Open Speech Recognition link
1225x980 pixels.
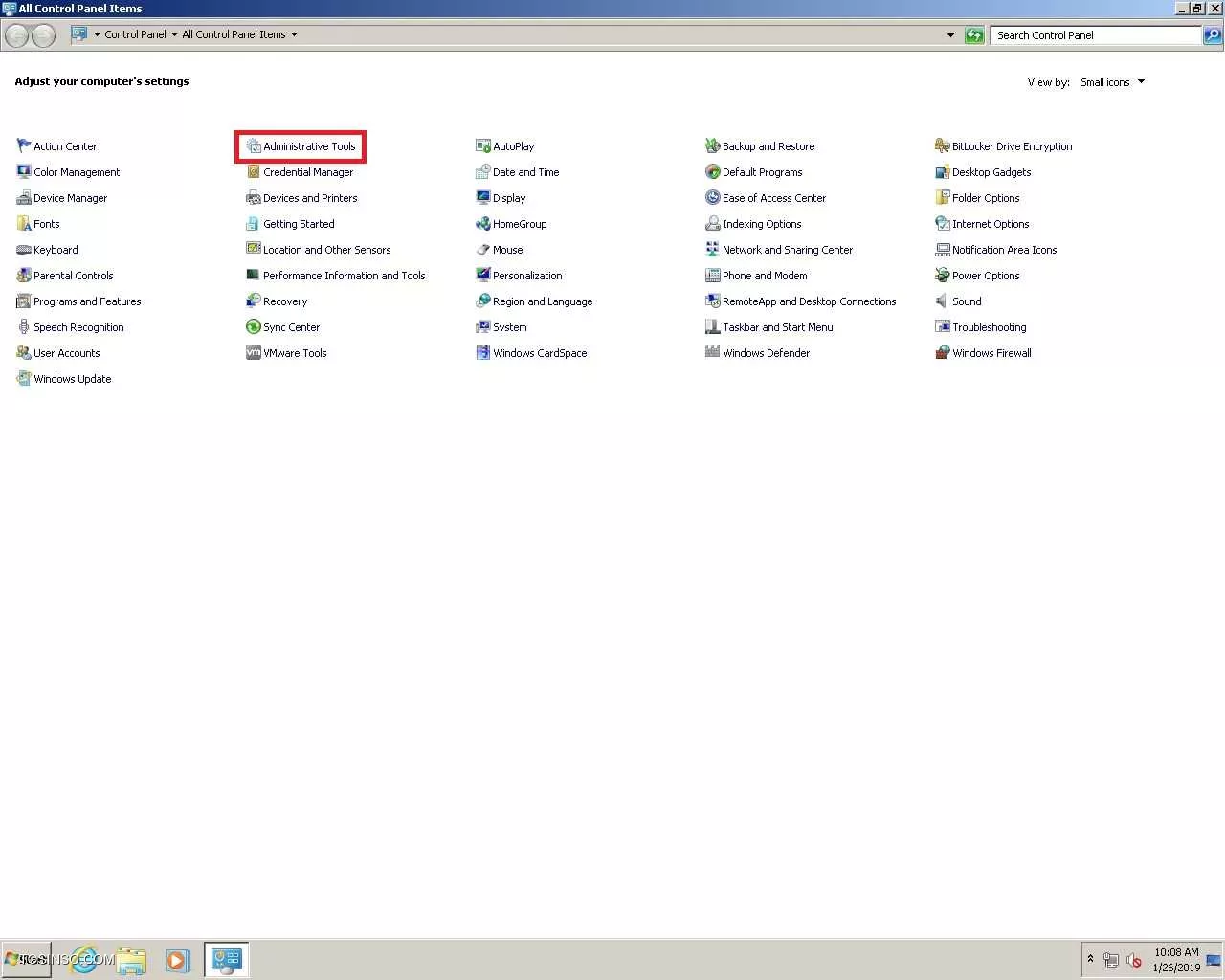click(x=78, y=327)
